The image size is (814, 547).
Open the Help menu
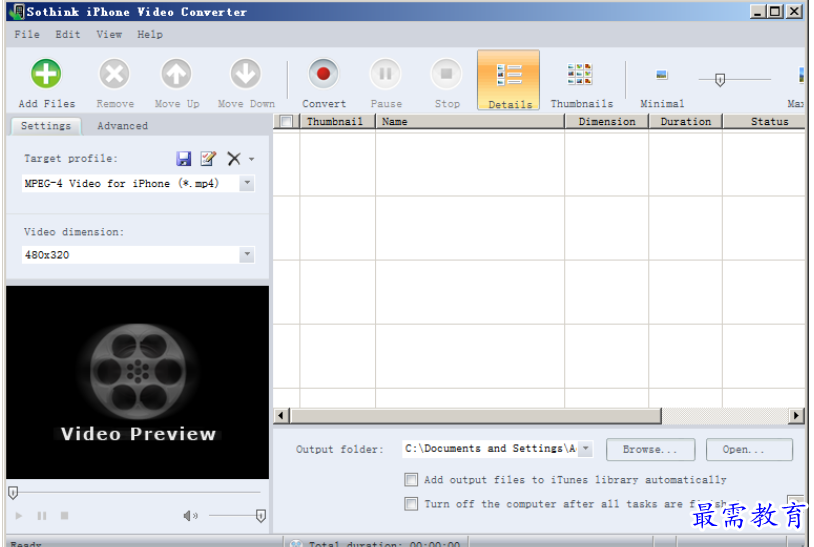(x=150, y=34)
